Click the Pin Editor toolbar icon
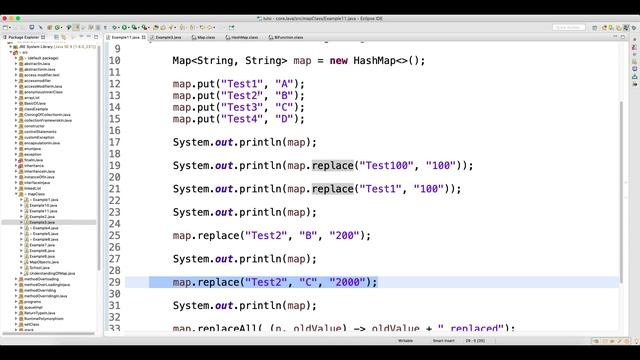Image resolution: width=640 pixels, height=360 pixels. point(231,27)
